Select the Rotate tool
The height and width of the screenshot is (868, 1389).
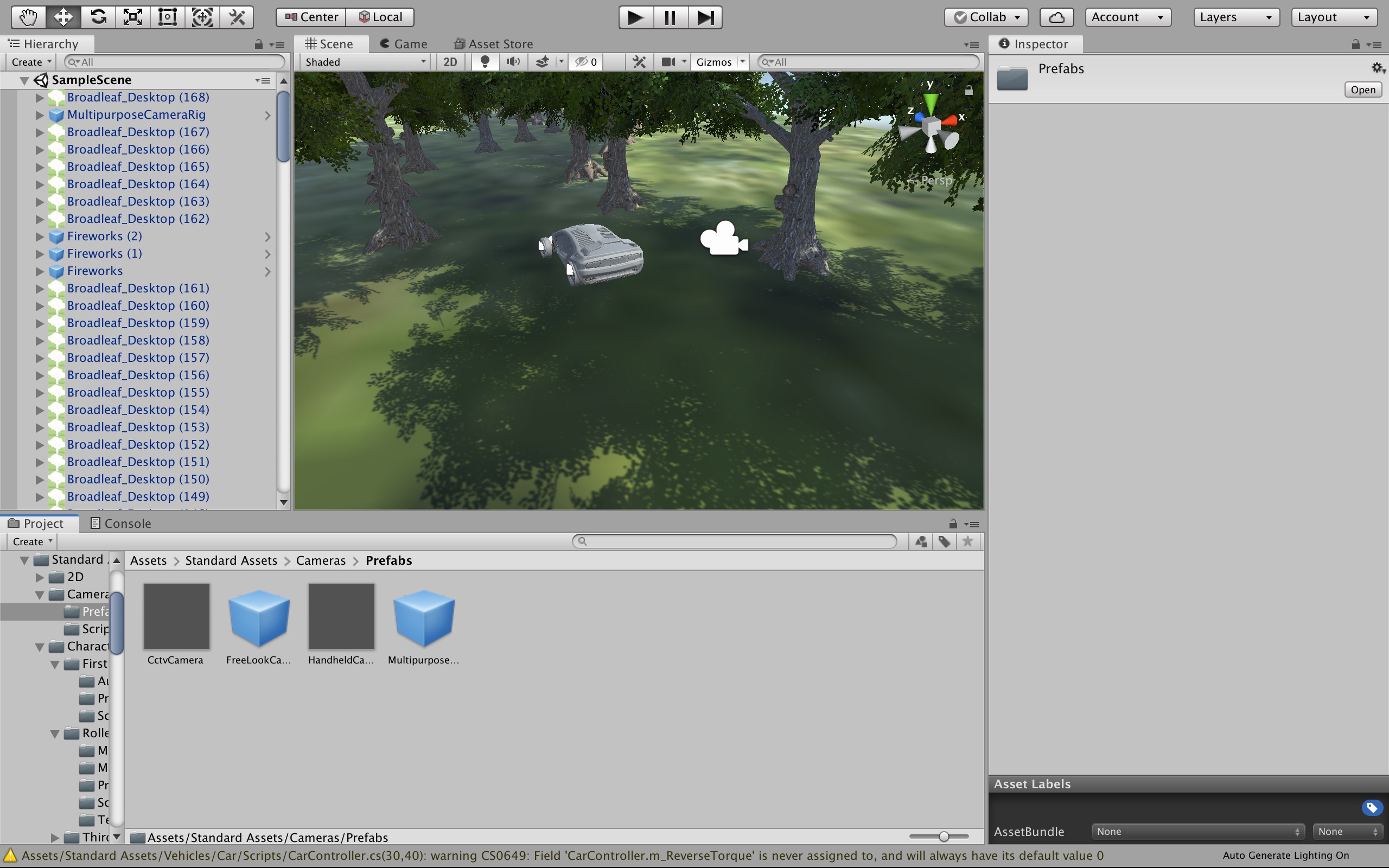click(x=98, y=17)
